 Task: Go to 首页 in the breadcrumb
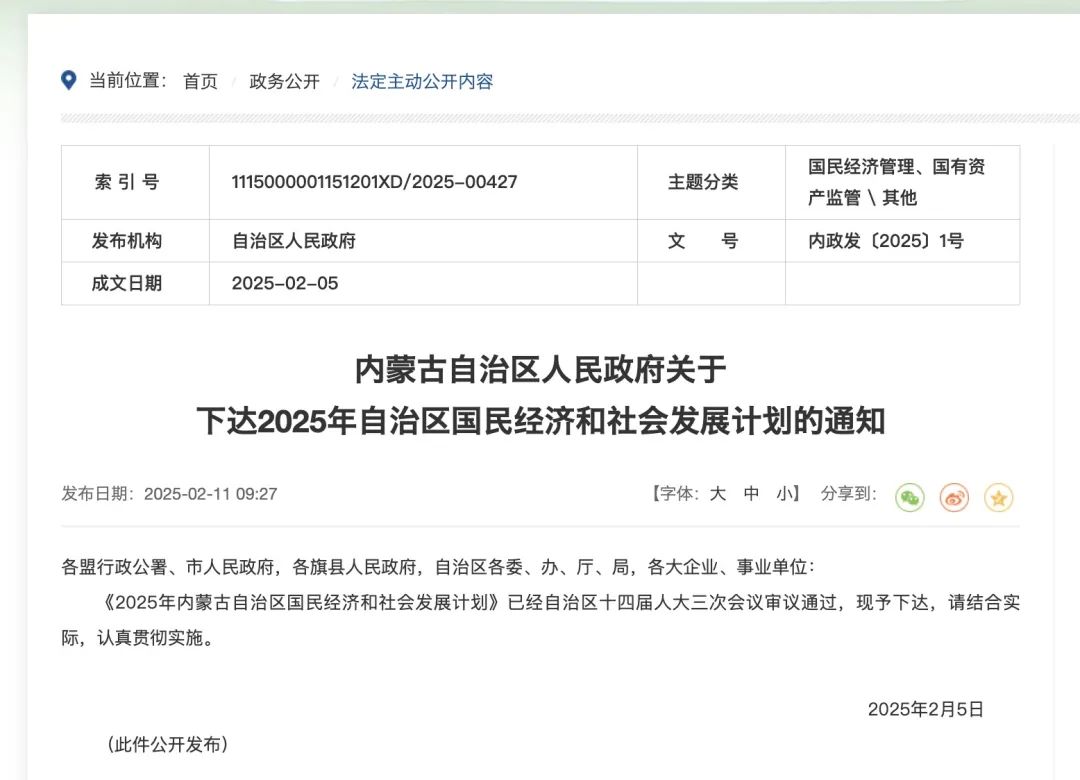coord(200,81)
